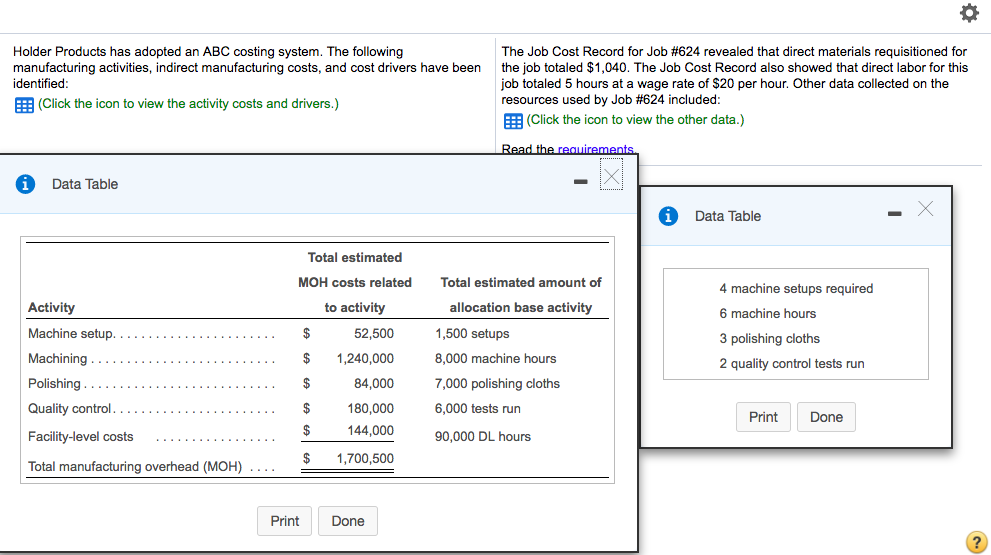
Task: Click the Machine setup activity row label
Action: (x=71, y=334)
